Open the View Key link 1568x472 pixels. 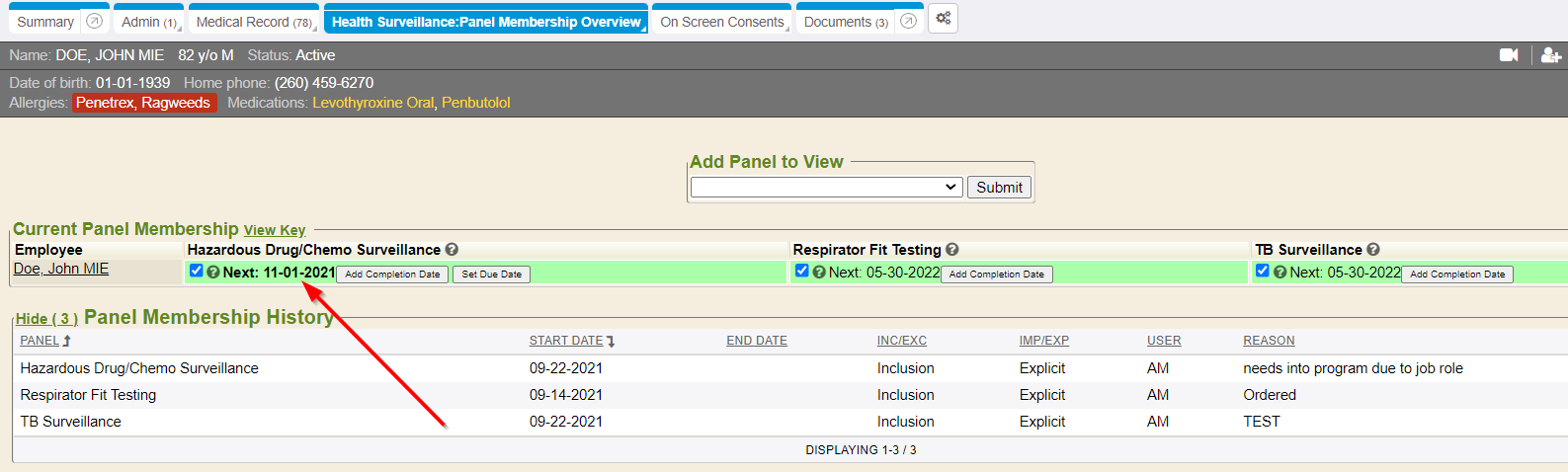[275, 230]
